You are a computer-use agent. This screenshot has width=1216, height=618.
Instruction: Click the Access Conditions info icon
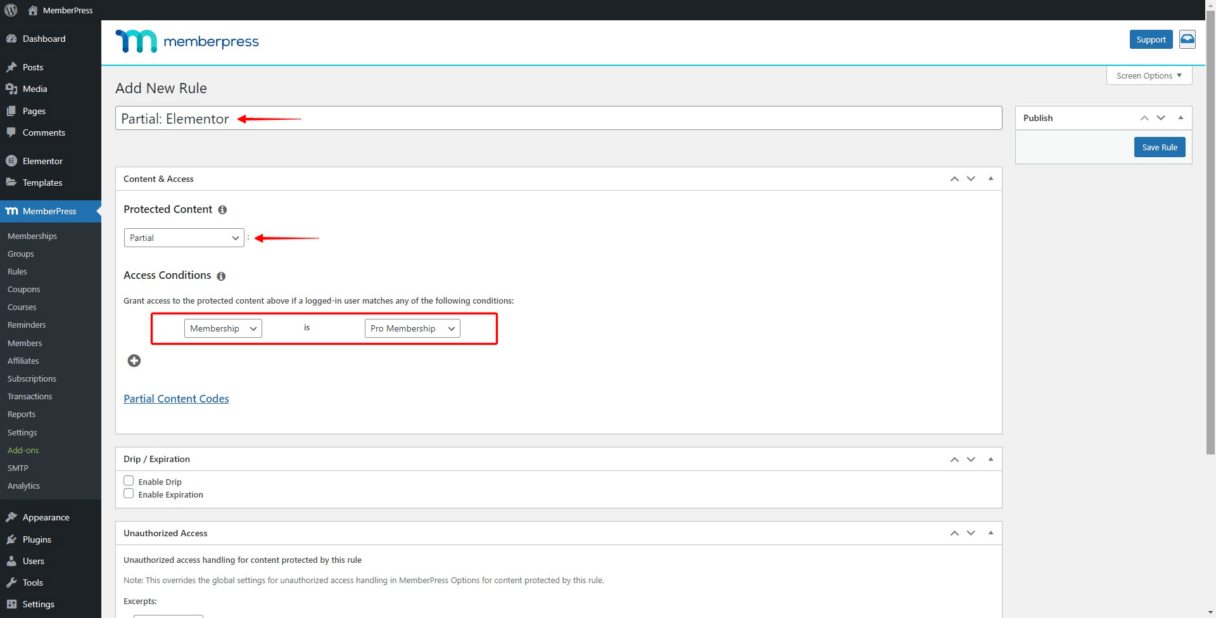point(221,276)
